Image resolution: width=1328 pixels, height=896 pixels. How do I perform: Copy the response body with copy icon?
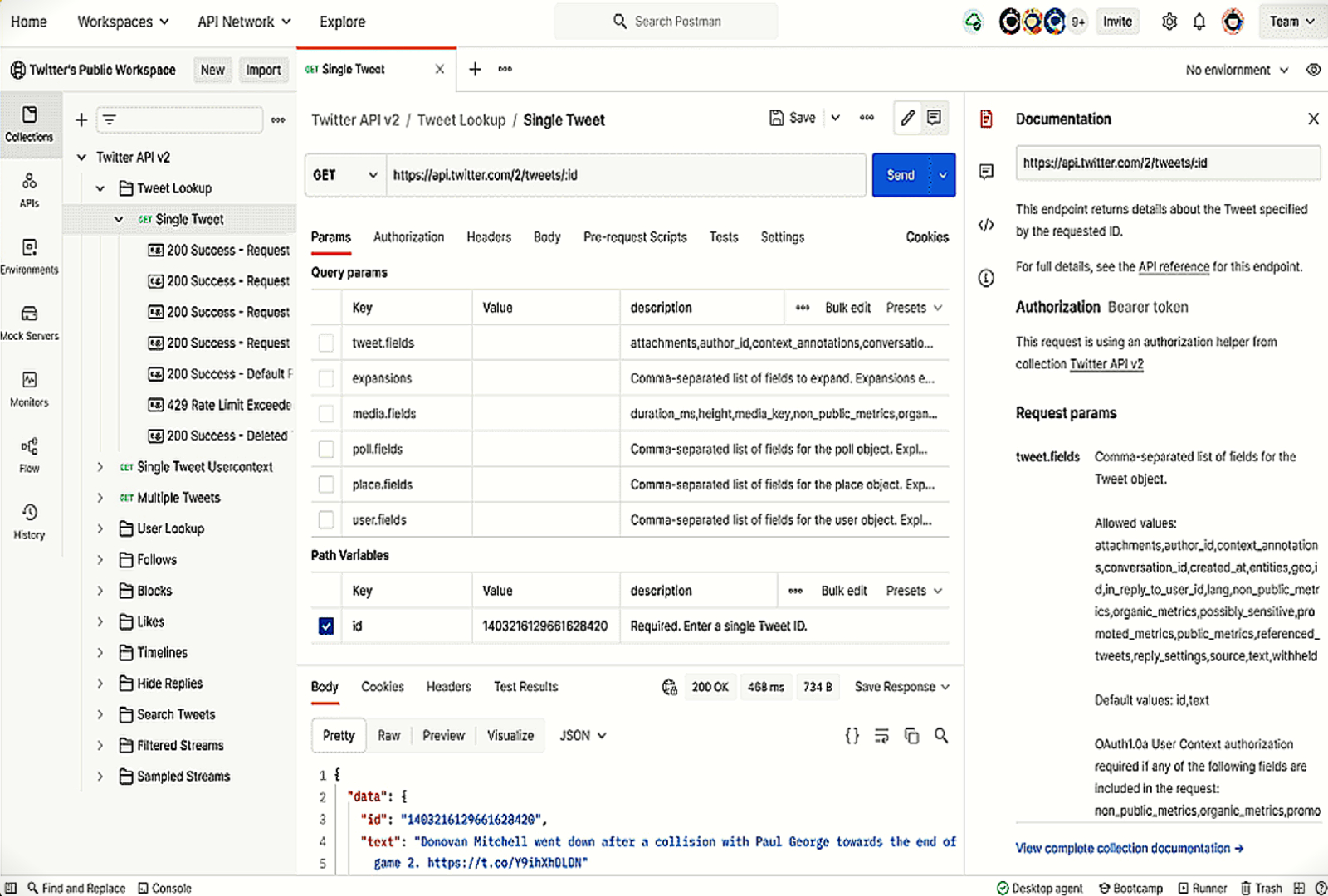[x=911, y=736]
